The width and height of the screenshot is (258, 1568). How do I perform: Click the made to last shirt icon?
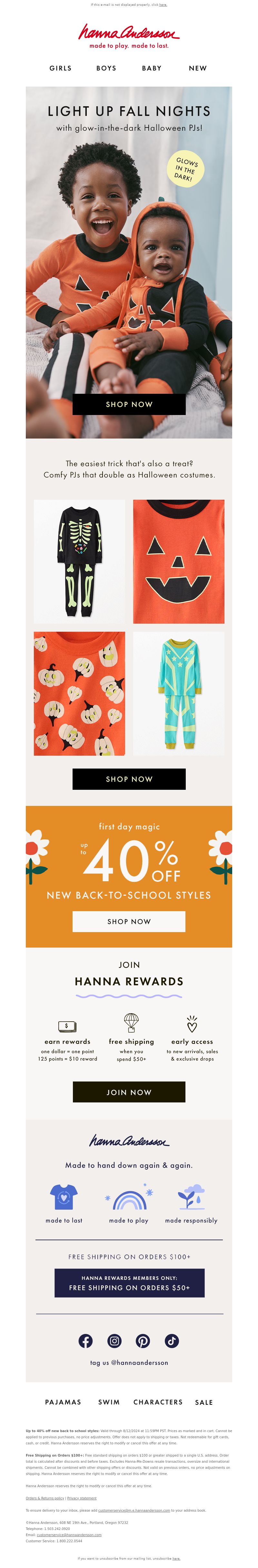pos(64,1196)
